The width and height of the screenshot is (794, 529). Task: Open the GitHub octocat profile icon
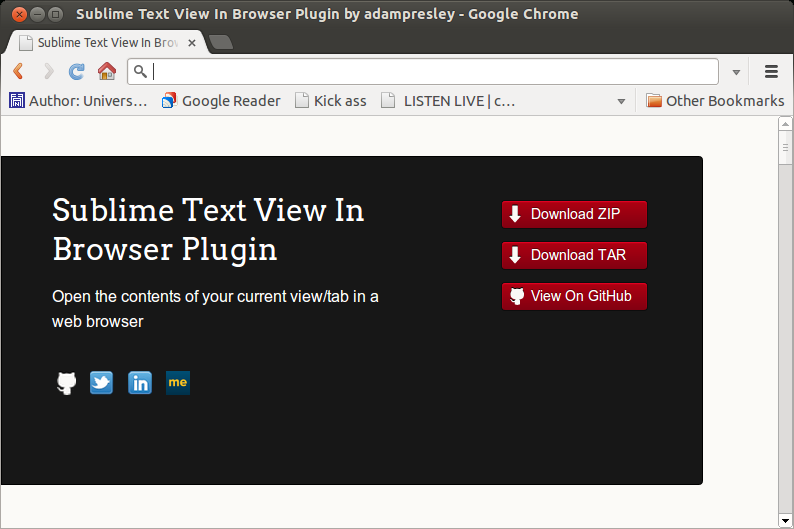point(66,383)
